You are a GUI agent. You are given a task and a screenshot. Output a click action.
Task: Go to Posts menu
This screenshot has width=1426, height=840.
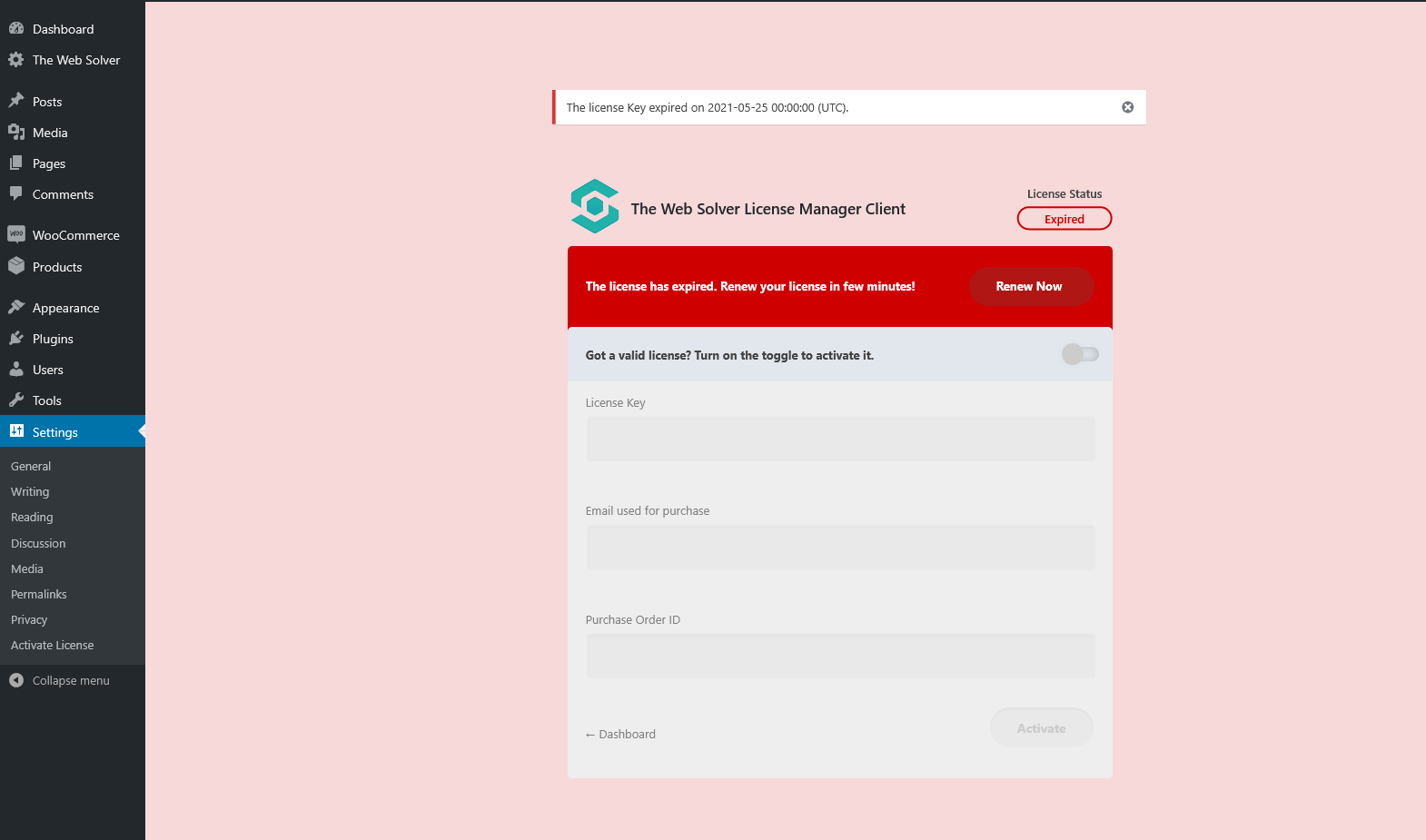(x=73, y=102)
